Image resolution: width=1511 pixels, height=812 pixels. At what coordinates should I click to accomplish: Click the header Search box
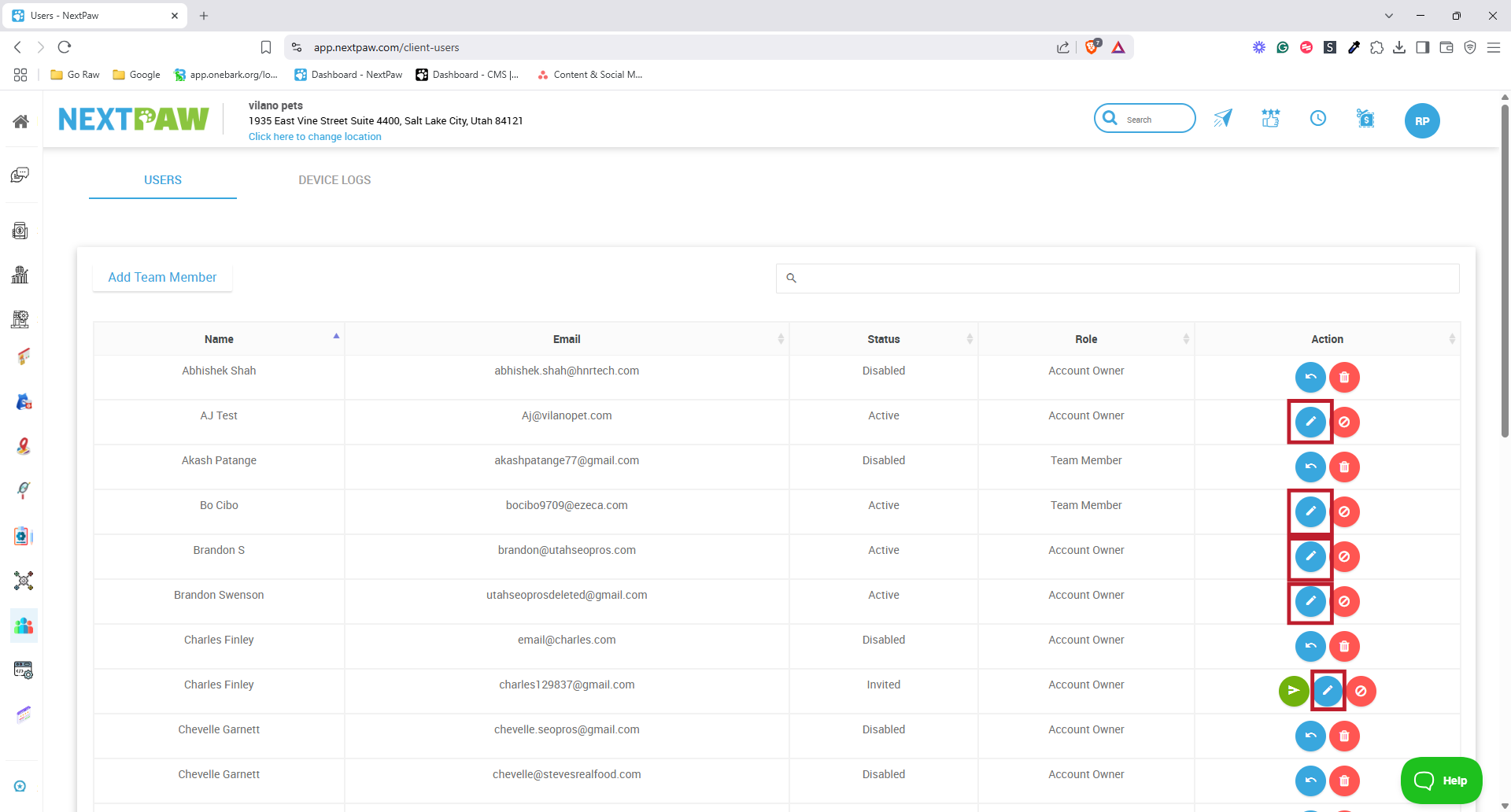(x=1145, y=119)
